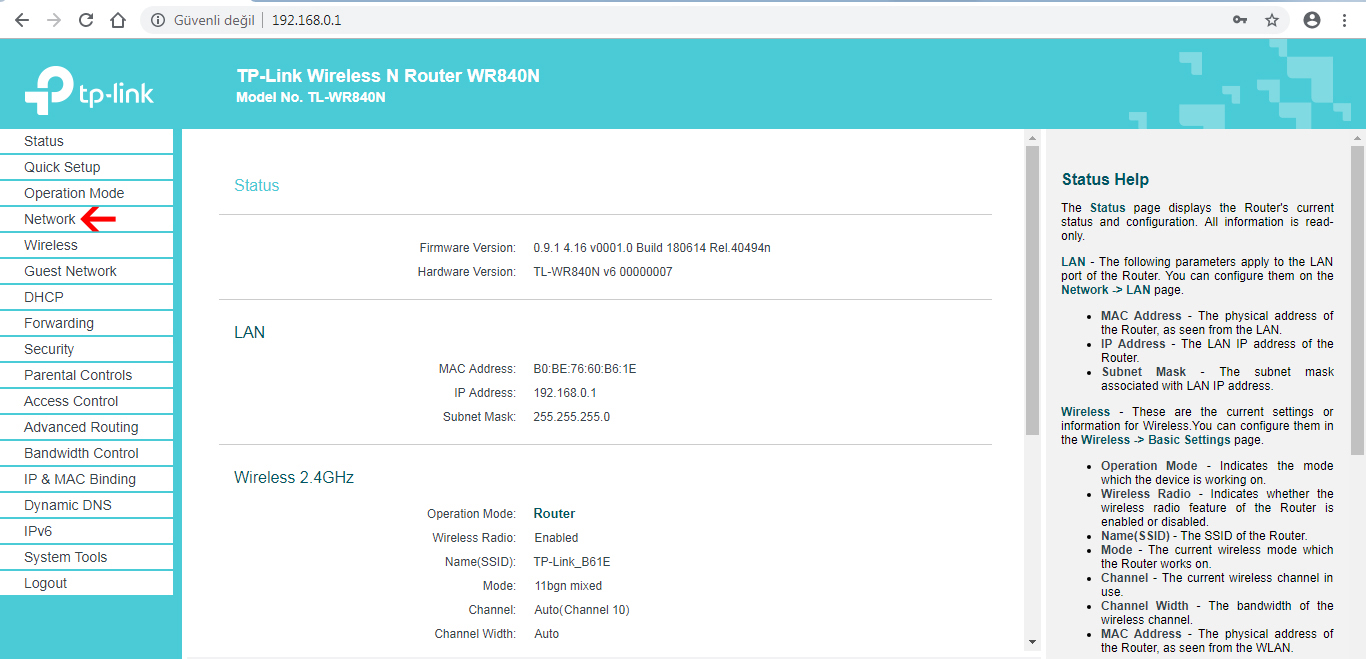The width and height of the screenshot is (1366, 659).
Task: Open the saved passwords key icon
Action: [x=1240, y=20]
